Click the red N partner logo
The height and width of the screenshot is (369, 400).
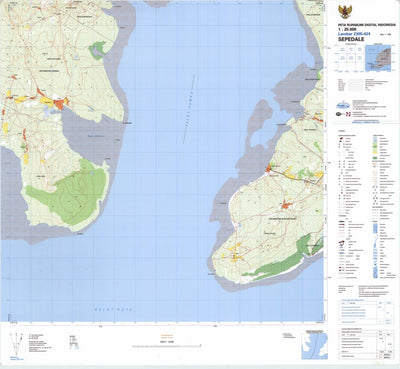[x=348, y=114]
